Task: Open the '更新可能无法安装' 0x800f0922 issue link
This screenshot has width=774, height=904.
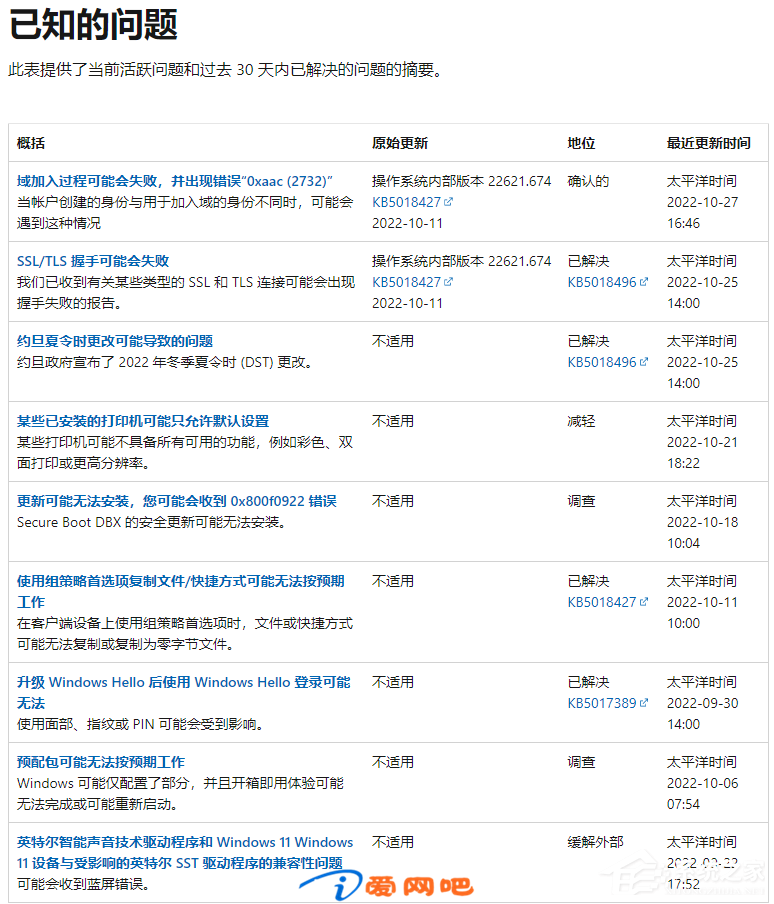Action: click(176, 501)
